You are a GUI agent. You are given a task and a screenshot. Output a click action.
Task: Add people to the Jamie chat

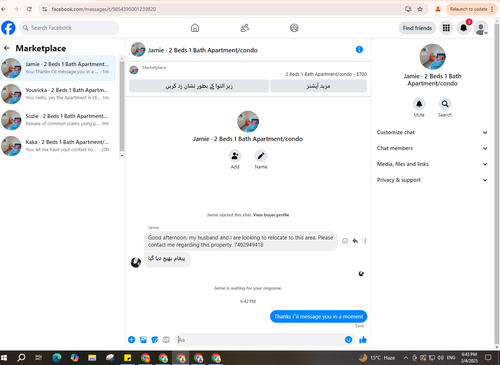pyautogui.click(x=235, y=156)
